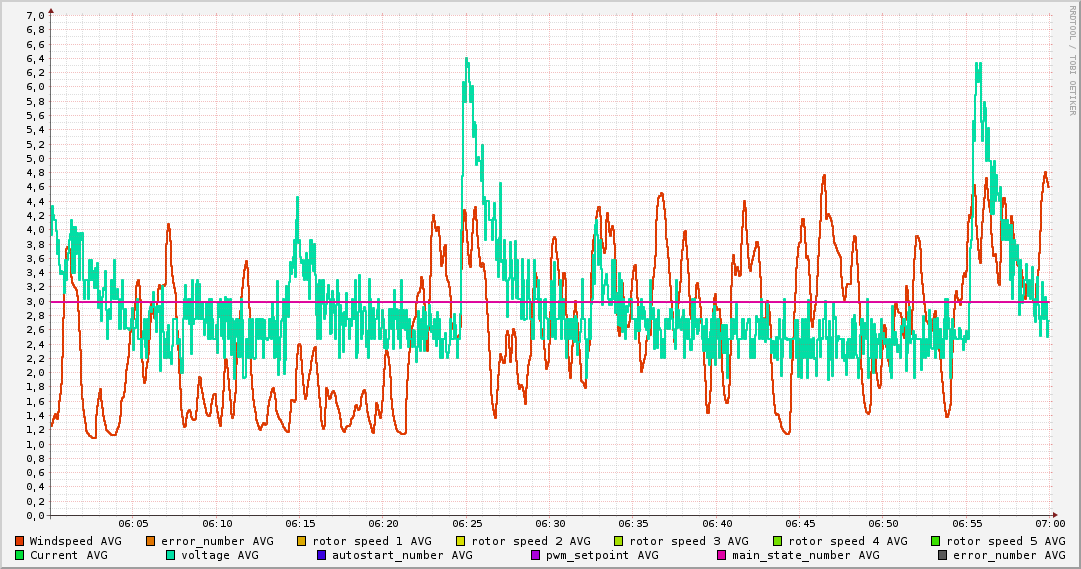Click the 3,0 value on the y-axis

tap(34, 301)
